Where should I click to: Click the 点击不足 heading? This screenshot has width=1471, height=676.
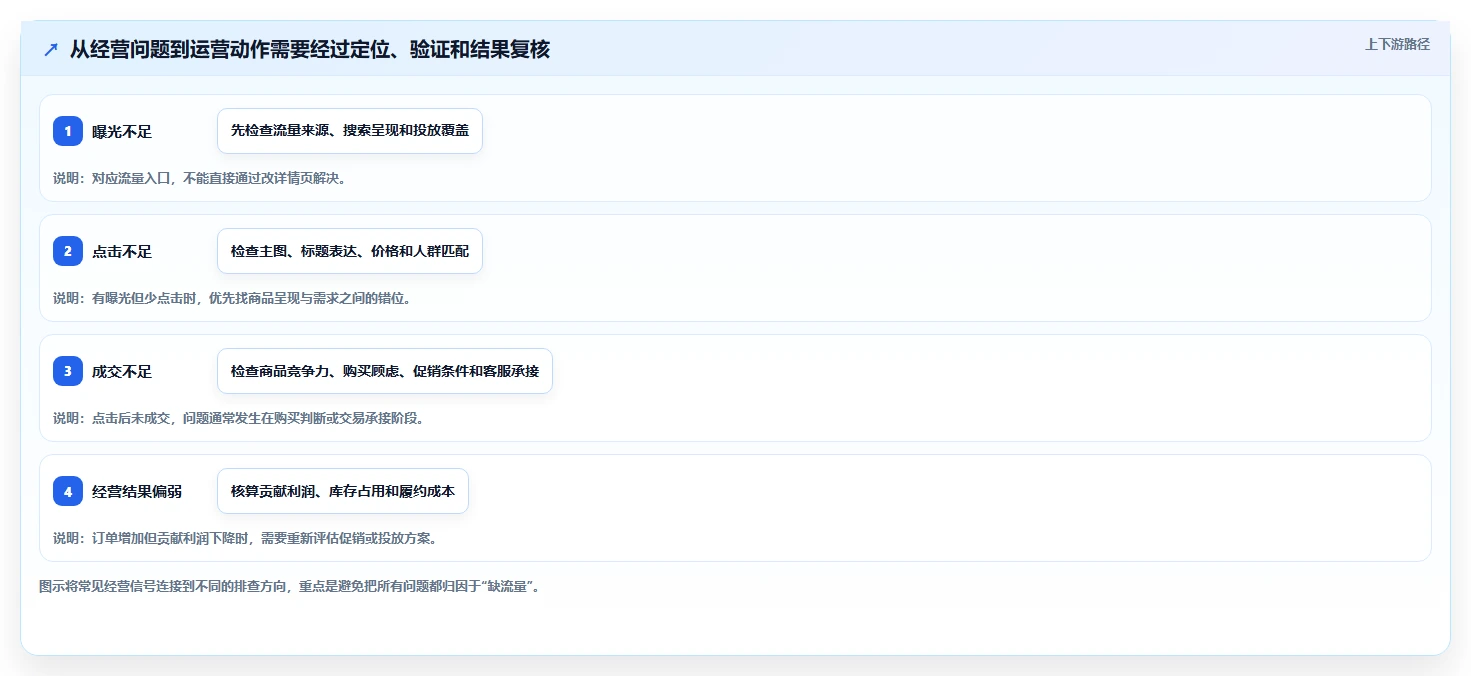point(122,251)
